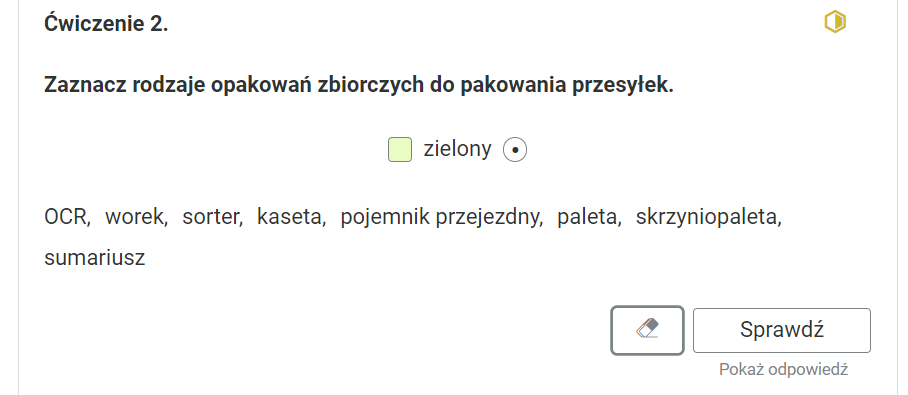
Task: Pick the light green color swatch
Action: pyautogui.click(x=400, y=149)
